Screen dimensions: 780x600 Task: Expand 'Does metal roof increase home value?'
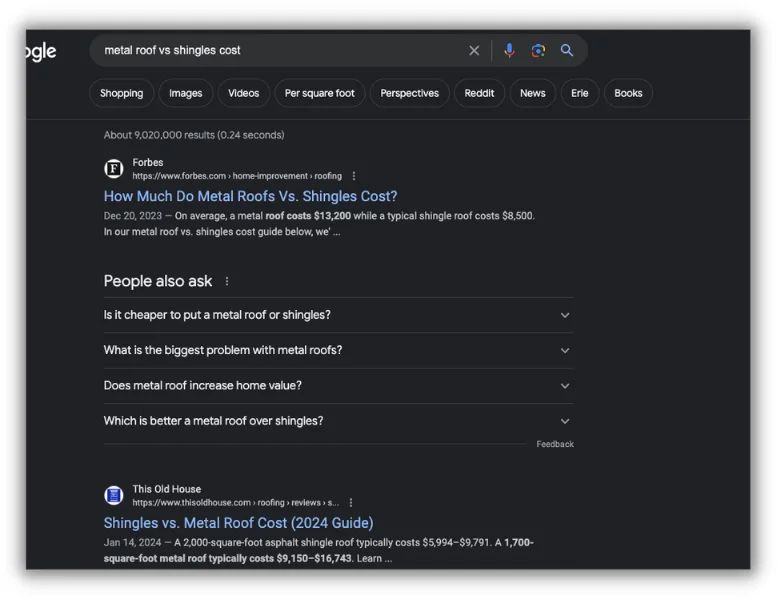click(338, 386)
